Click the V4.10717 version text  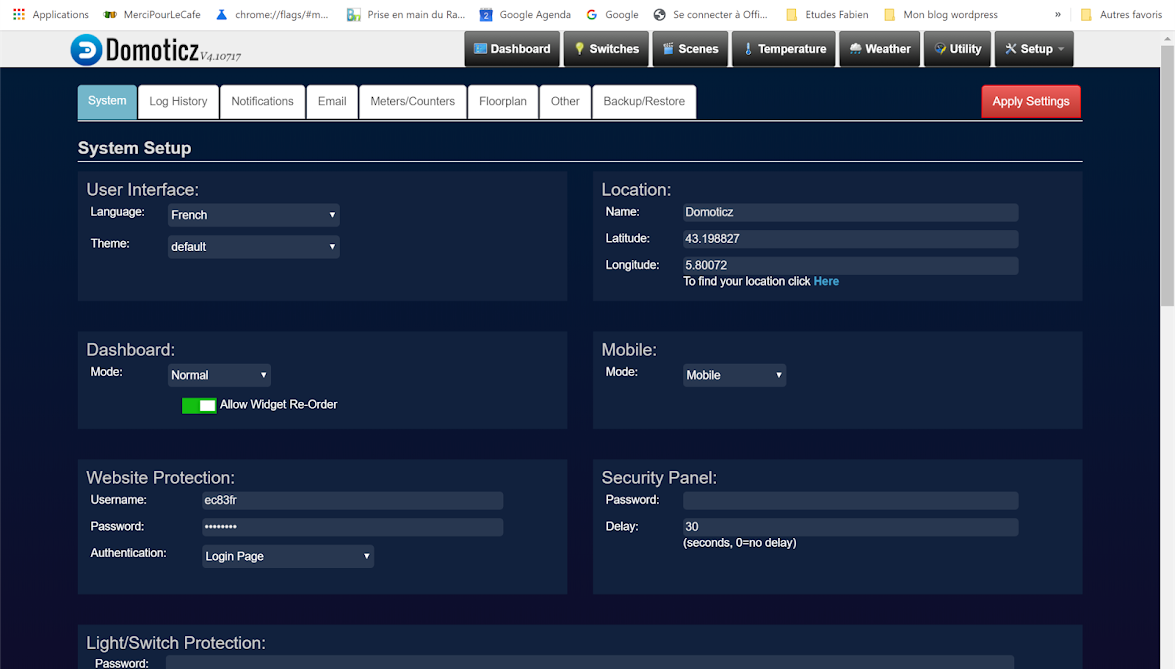click(220, 57)
